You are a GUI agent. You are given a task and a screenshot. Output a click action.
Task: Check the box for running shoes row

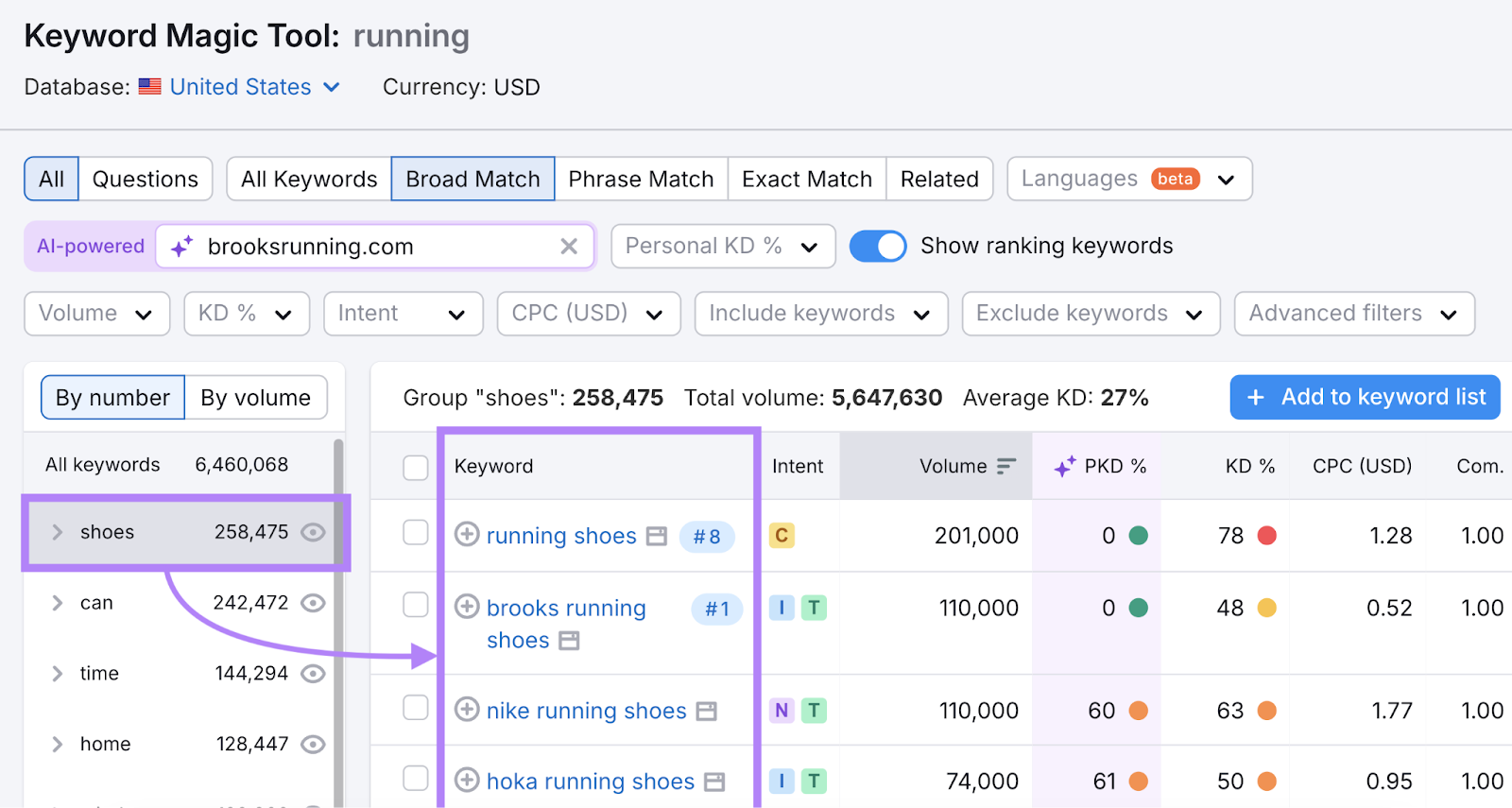click(x=416, y=533)
